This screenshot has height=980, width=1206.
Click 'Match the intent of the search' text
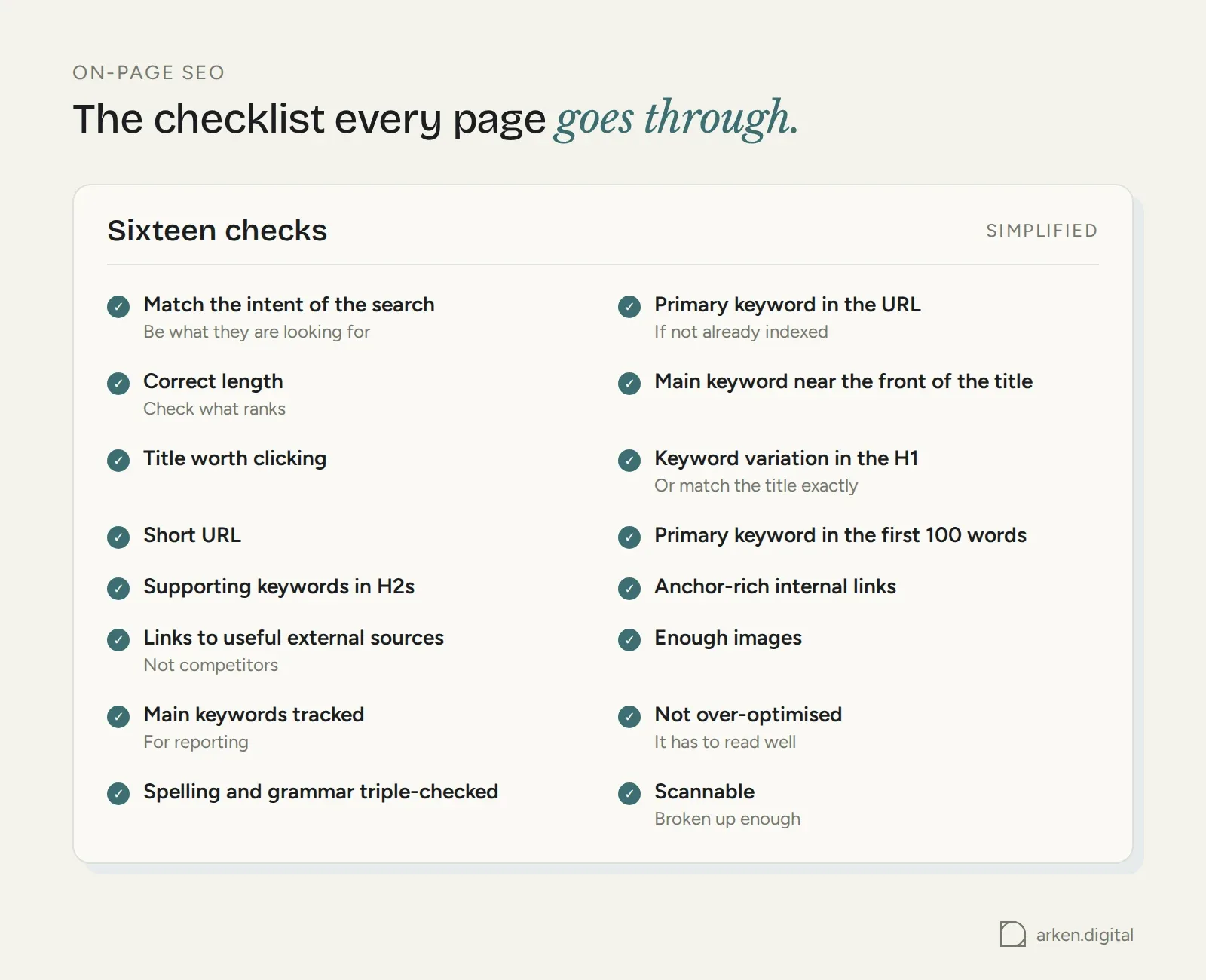point(289,305)
